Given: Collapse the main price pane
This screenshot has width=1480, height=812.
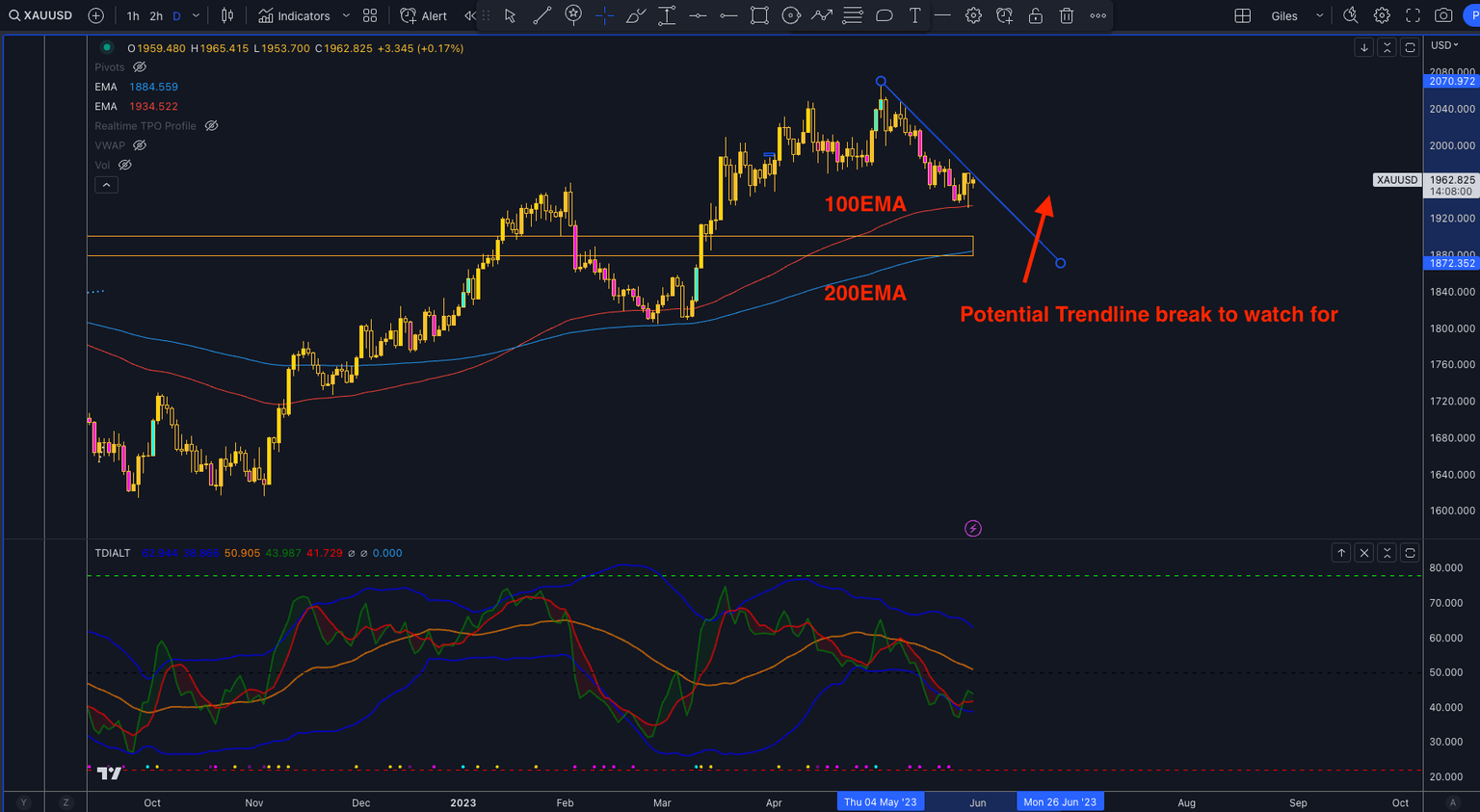Looking at the screenshot, I should pyautogui.click(x=1387, y=47).
